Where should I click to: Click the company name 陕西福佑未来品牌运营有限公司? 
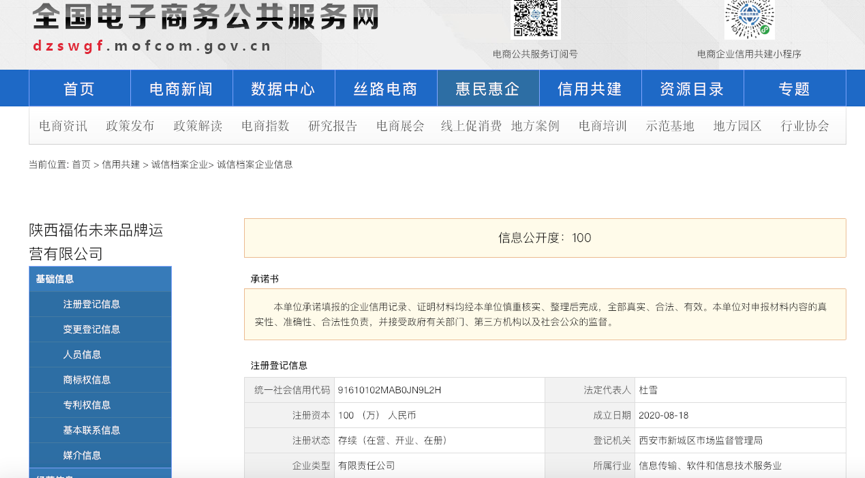pos(96,242)
